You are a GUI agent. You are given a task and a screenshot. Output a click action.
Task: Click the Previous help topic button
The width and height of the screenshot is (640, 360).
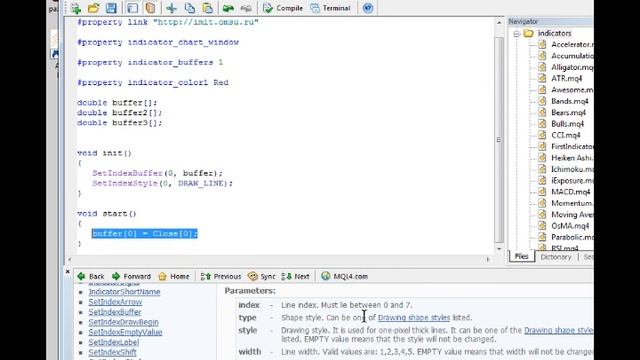coord(221,276)
